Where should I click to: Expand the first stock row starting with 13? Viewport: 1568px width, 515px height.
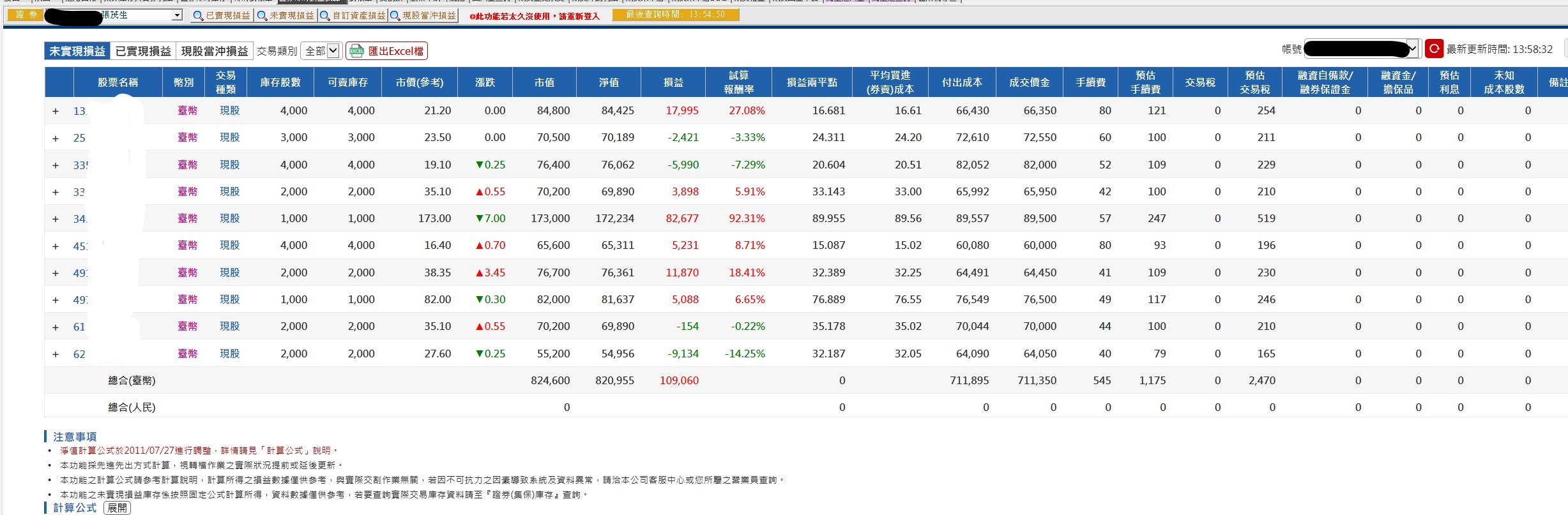click(56, 111)
